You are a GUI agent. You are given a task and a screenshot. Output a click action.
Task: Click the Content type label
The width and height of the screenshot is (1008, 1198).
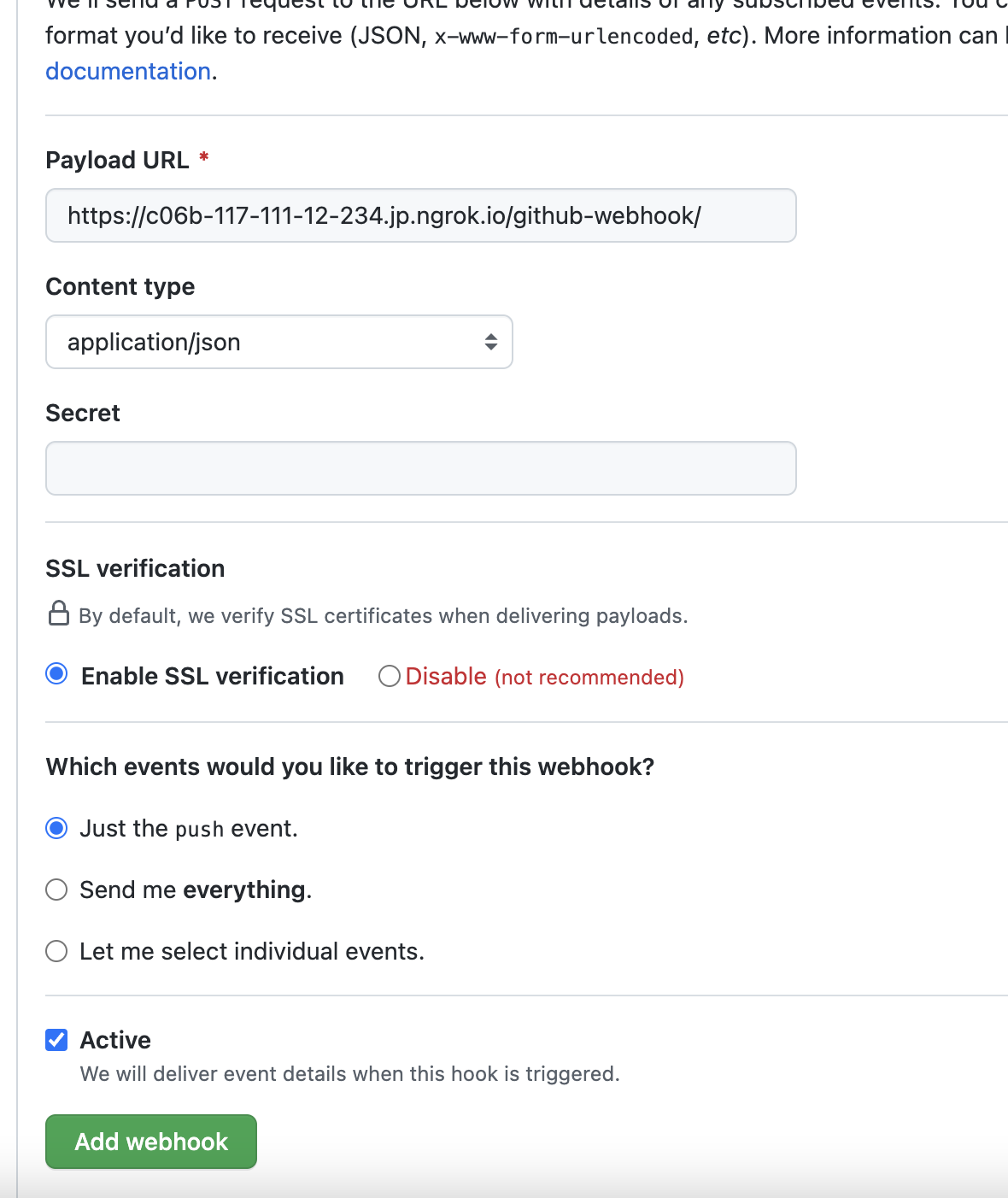[x=120, y=286]
